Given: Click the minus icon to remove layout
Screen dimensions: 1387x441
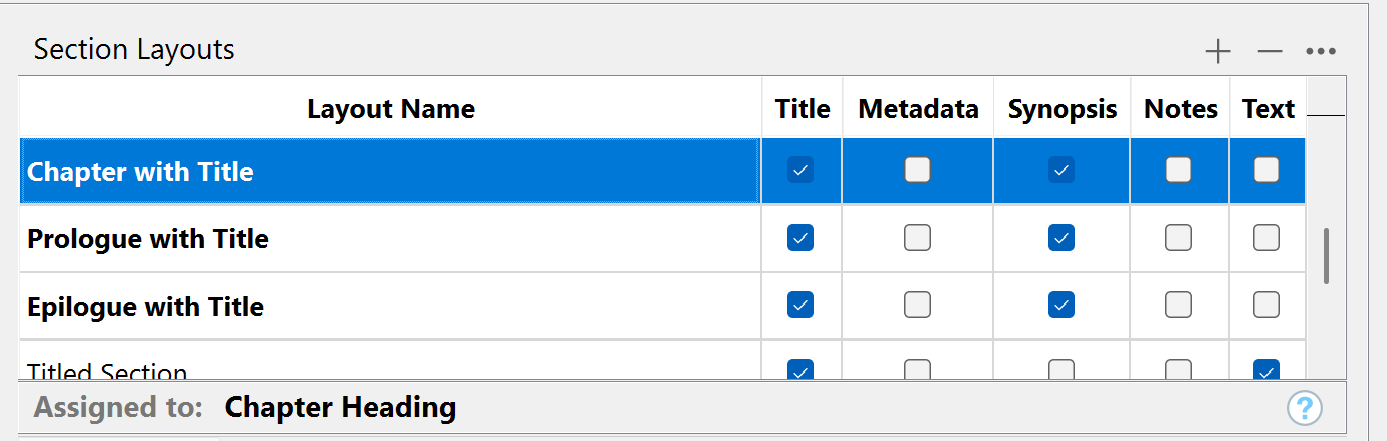Looking at the screenshot, I should click(1270, 52).
